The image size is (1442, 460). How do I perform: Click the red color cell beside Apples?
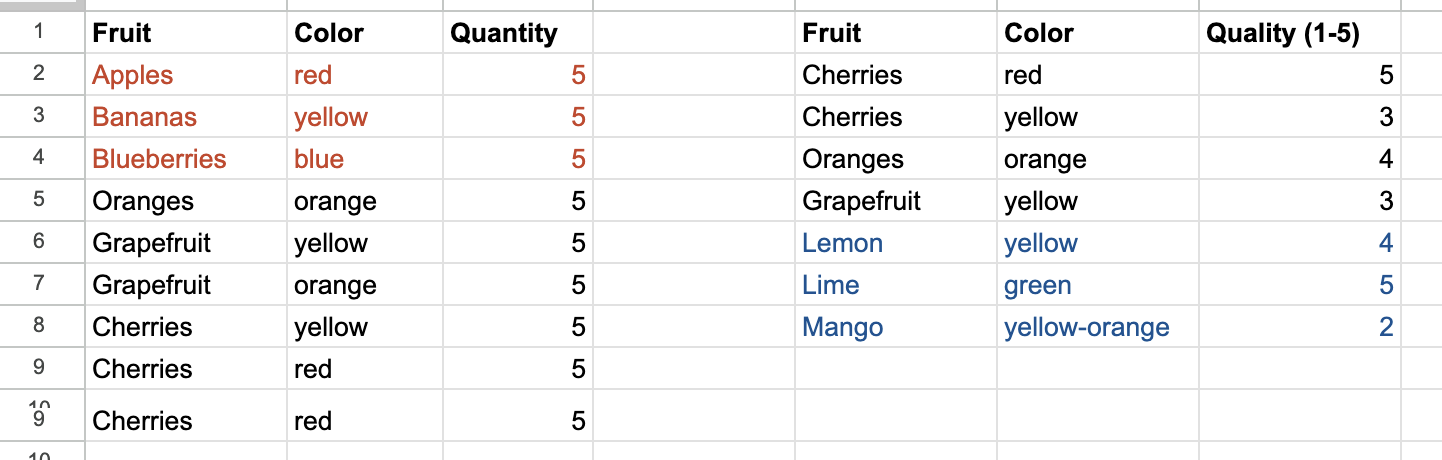(x=313, y=75)
